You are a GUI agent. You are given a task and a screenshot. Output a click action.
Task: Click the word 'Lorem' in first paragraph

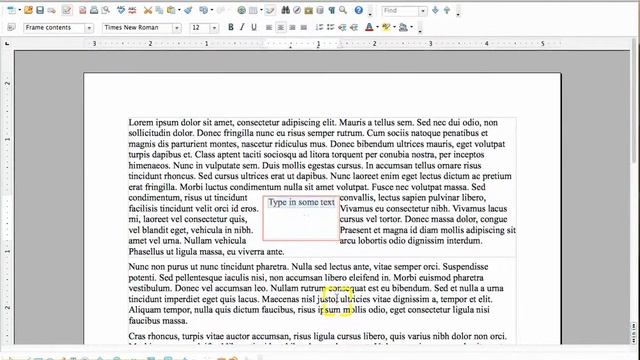pos(141,122)
